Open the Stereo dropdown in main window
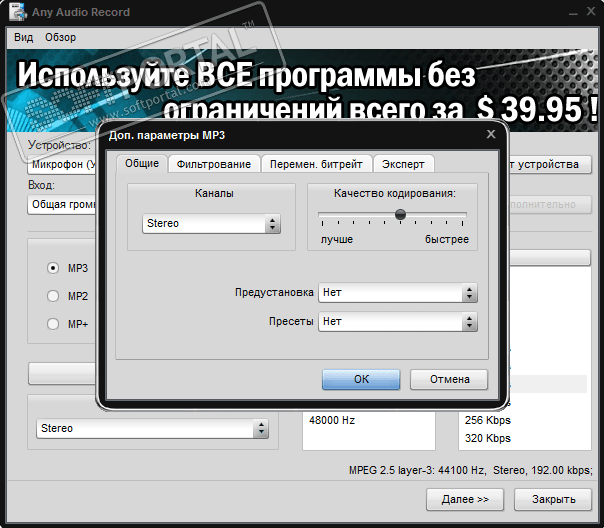 153,428
